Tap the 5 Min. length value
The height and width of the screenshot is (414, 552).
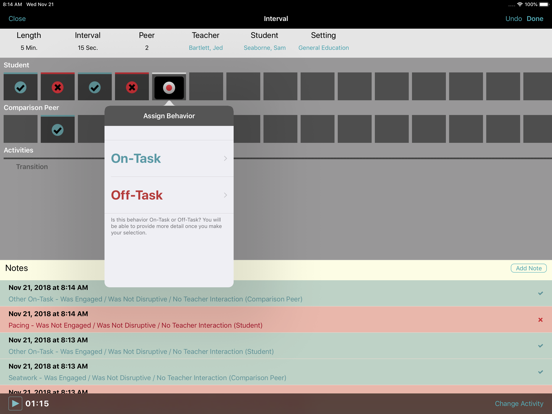(29, 48)
